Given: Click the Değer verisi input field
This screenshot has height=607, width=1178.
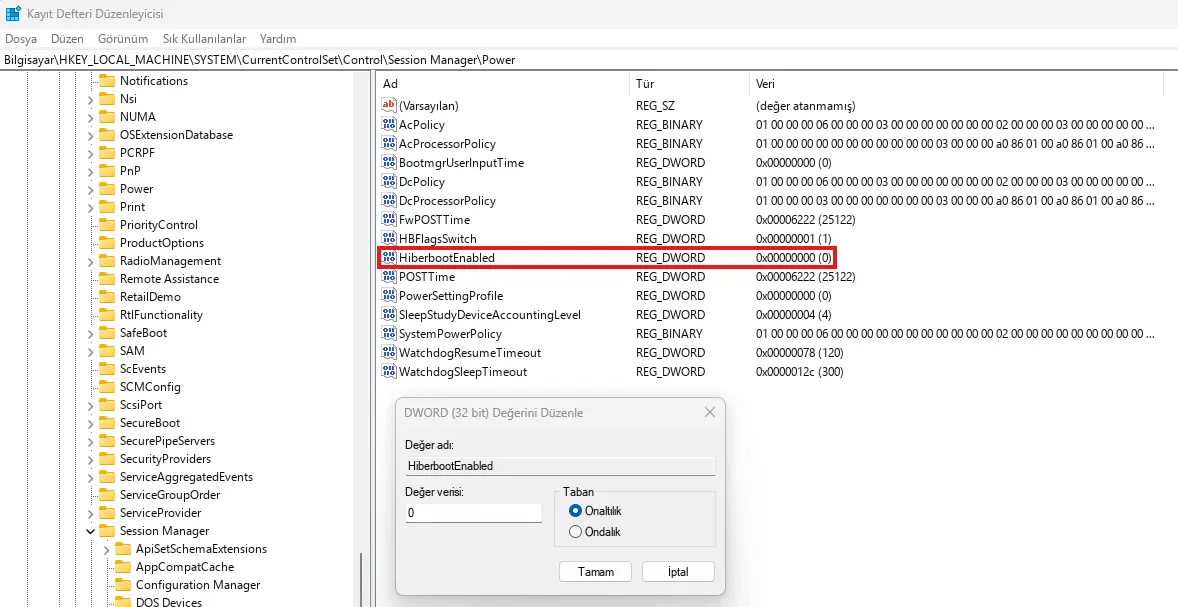Looking at the screenshot, I should (x=473, y=513).
